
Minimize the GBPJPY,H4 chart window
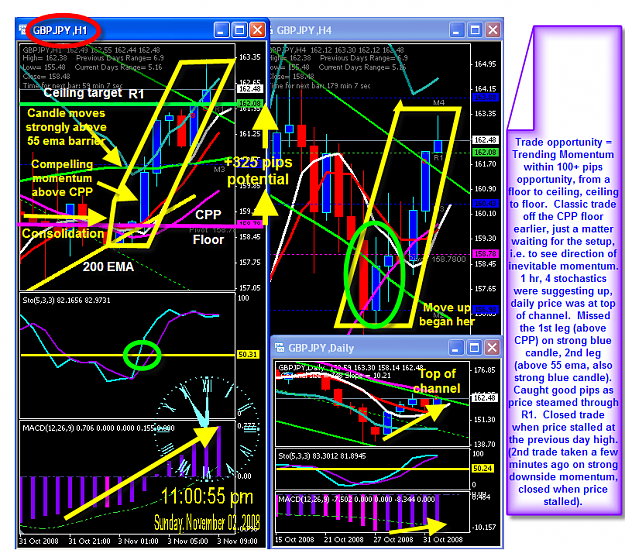point(457,30)
